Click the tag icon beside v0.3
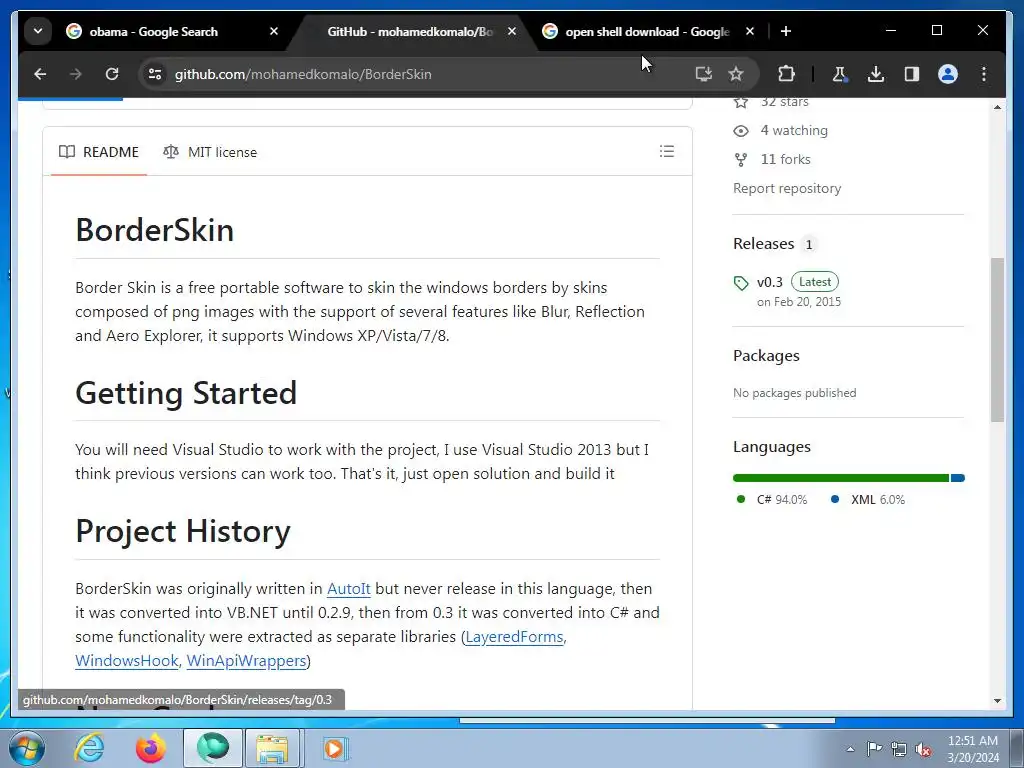1024x768 pixels. (x=741, y=283)
